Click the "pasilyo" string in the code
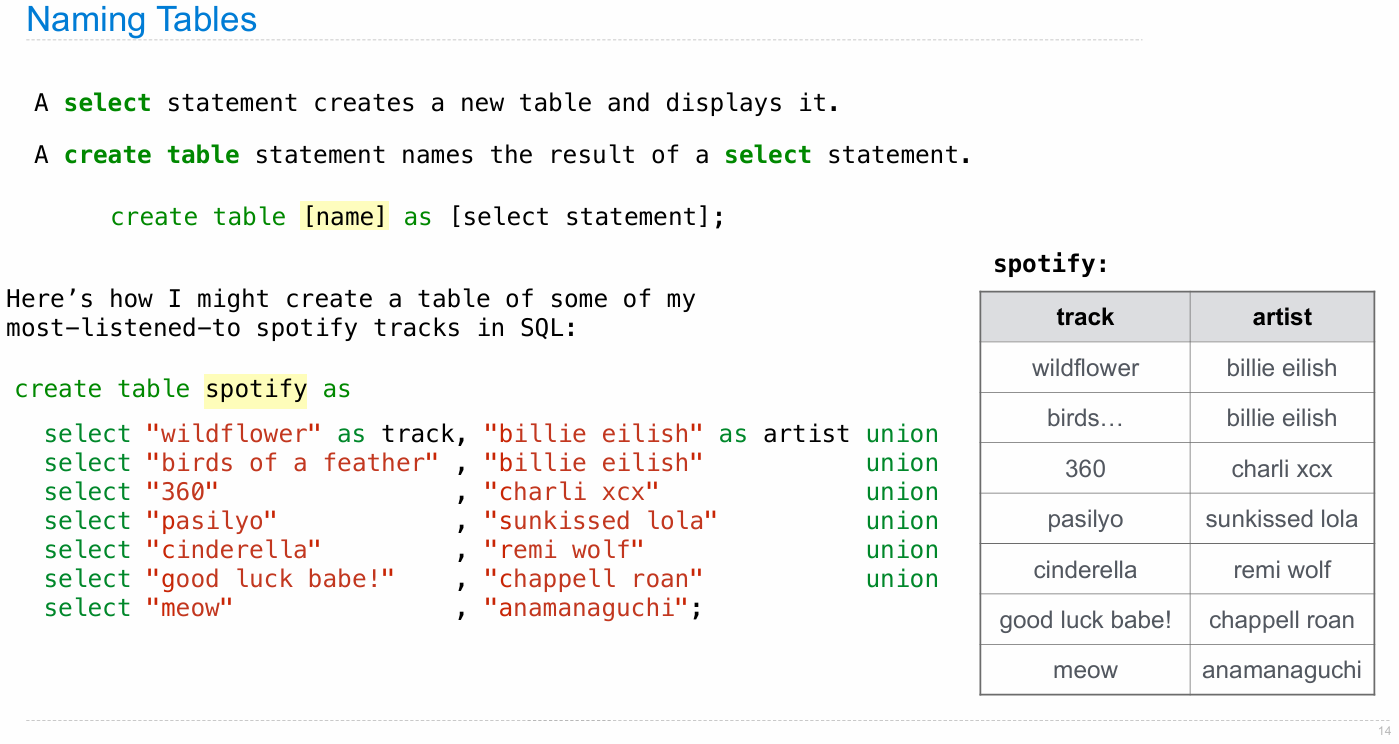Screen dimensions: 1399x744 211,521
